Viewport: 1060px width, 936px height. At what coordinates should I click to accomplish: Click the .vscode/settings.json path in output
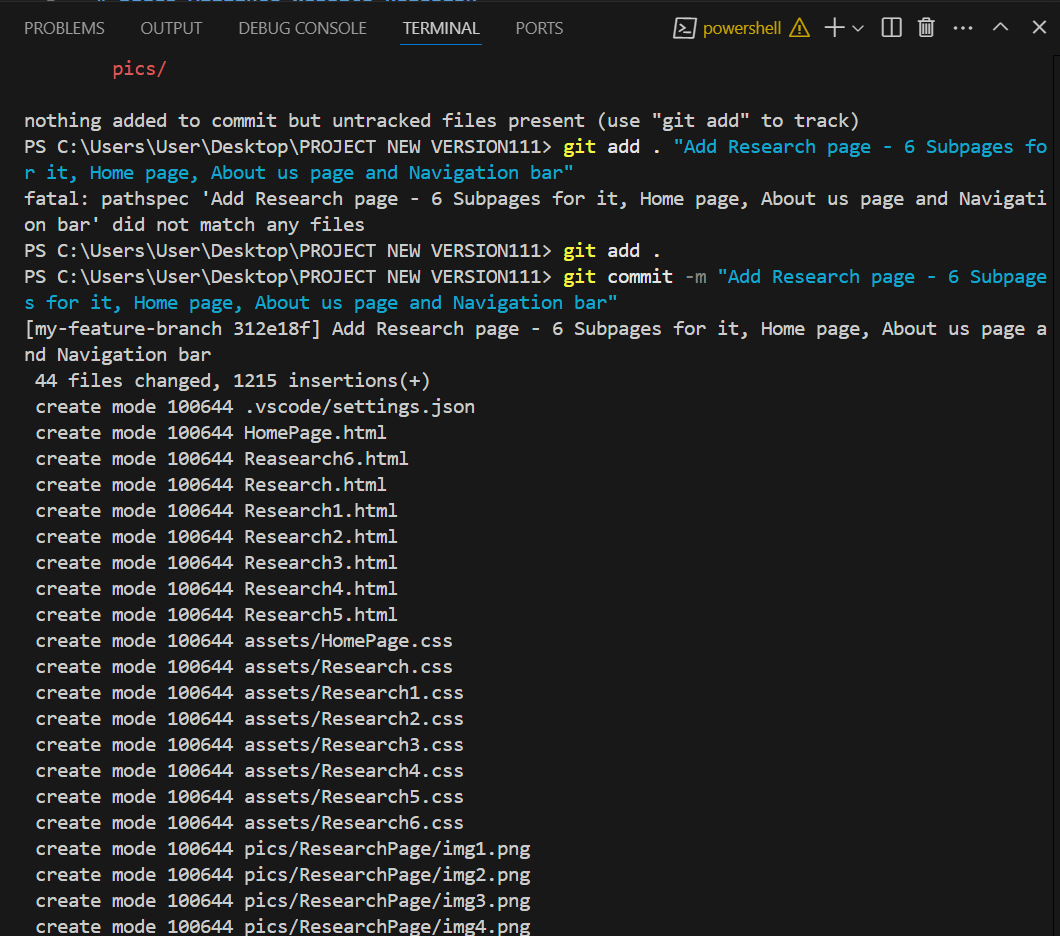359,407
